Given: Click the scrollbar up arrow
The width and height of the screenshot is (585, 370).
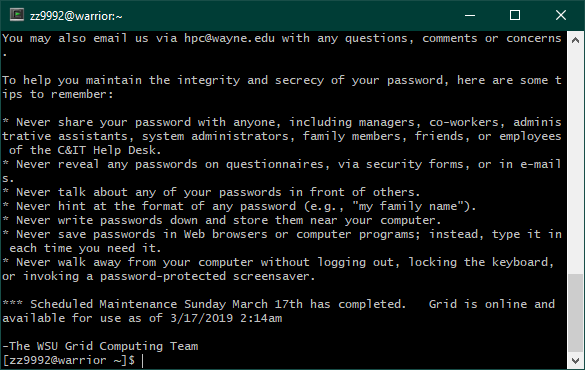Looking at the screenshot, I should 575,40.
